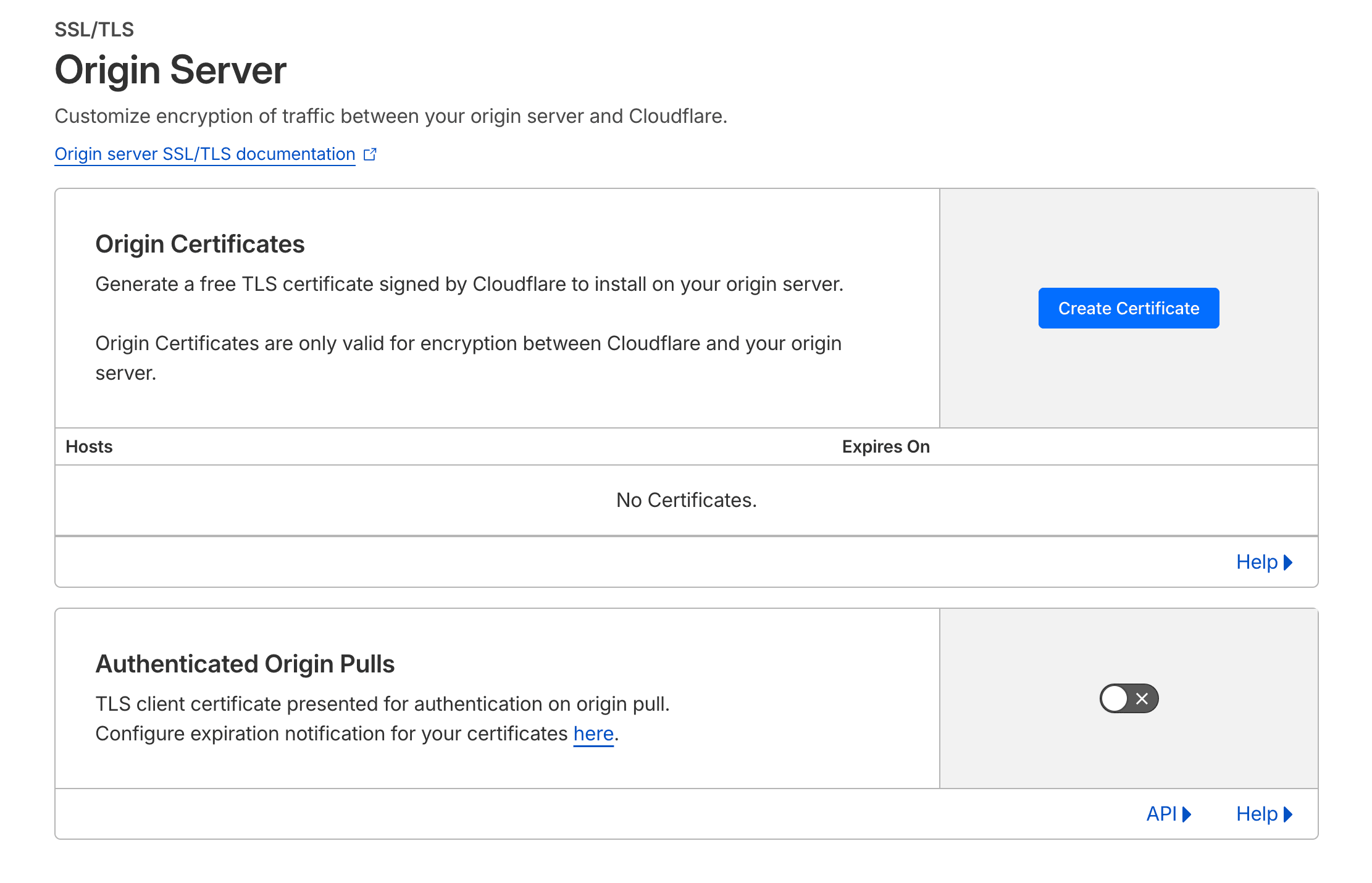Click the Origin Server page title
The image size is (1372, 883).
point(170,70)
